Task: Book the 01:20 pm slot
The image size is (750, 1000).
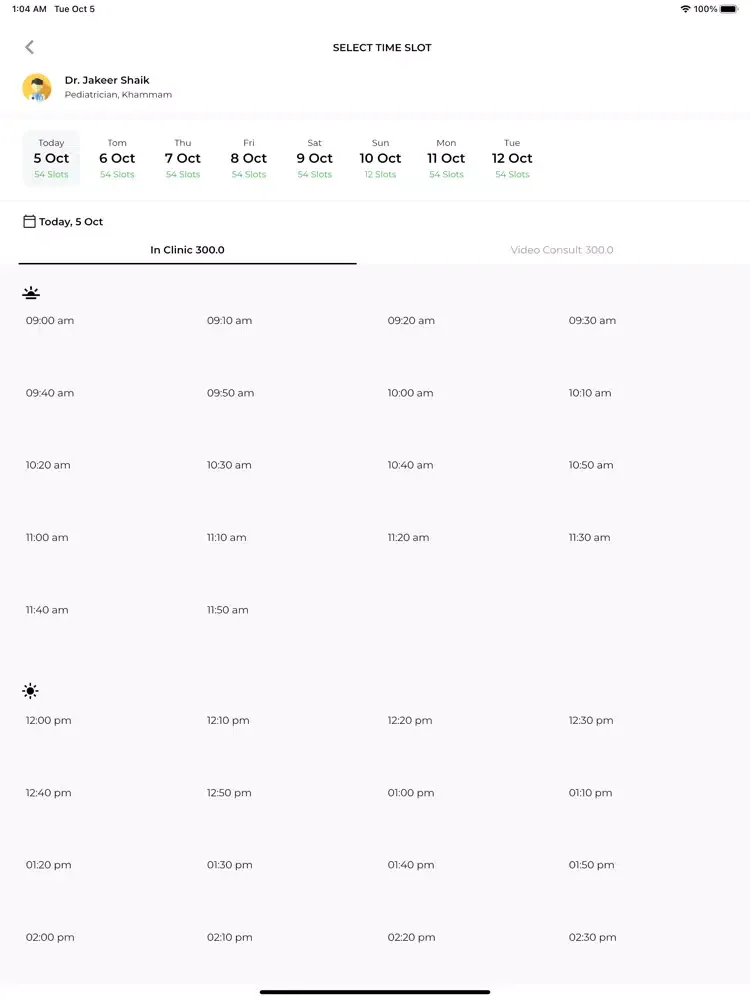Action: (48, 865)
